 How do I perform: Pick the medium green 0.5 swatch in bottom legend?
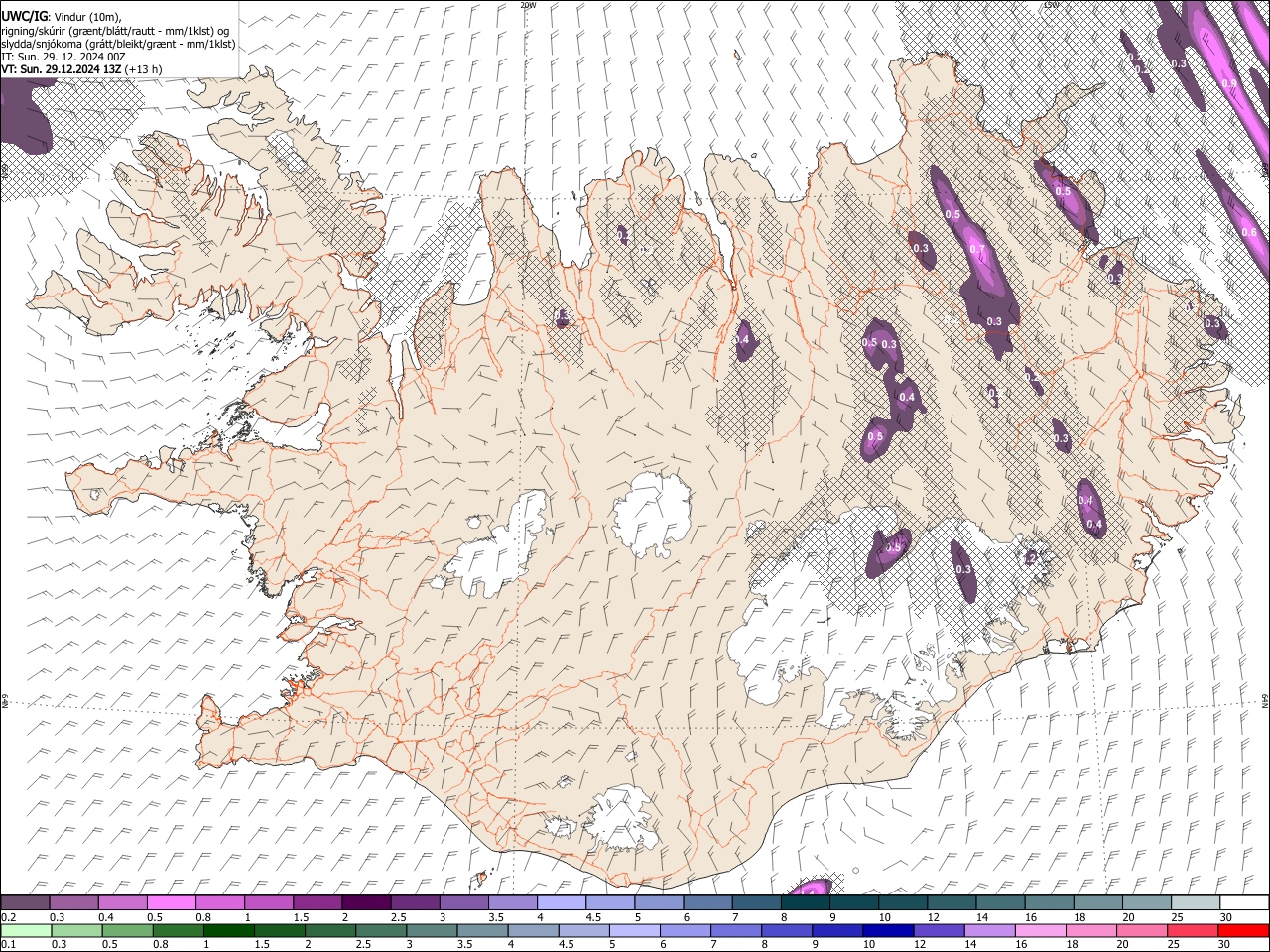(x=127, y=931)
